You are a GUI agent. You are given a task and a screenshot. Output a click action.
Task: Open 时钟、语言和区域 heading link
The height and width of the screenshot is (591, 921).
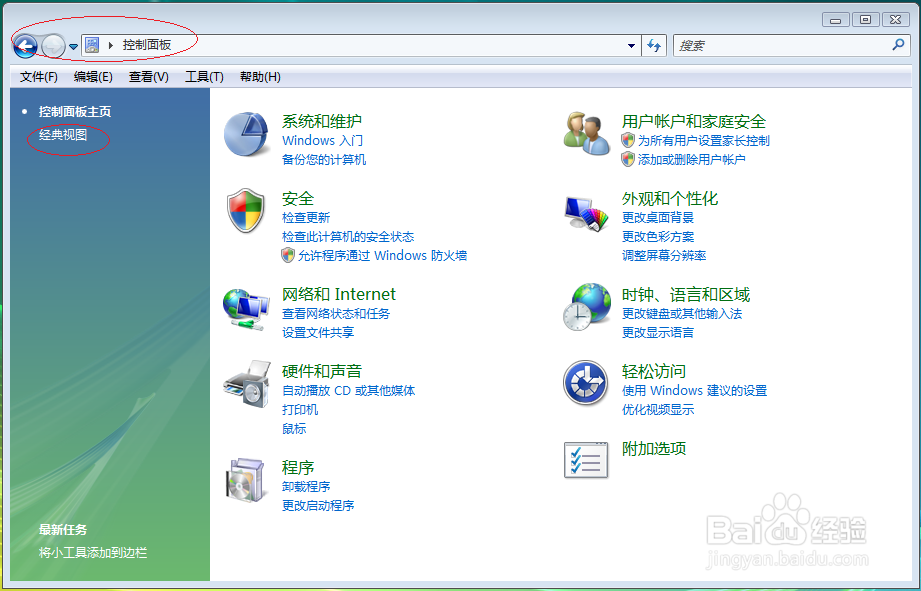point(686,294)
